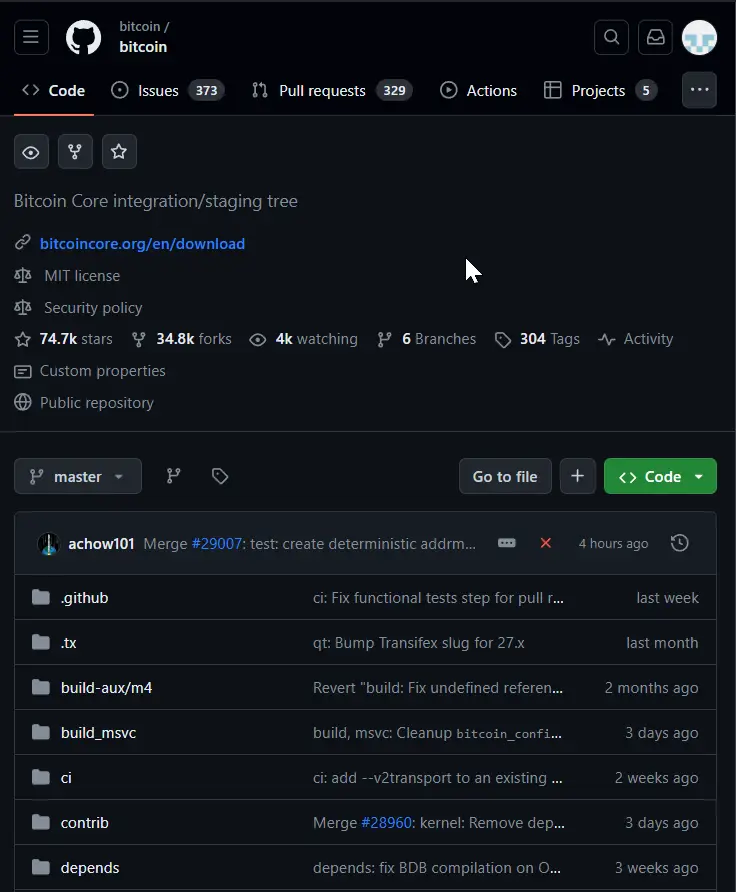Show failed checks red X status

(545, 543)
